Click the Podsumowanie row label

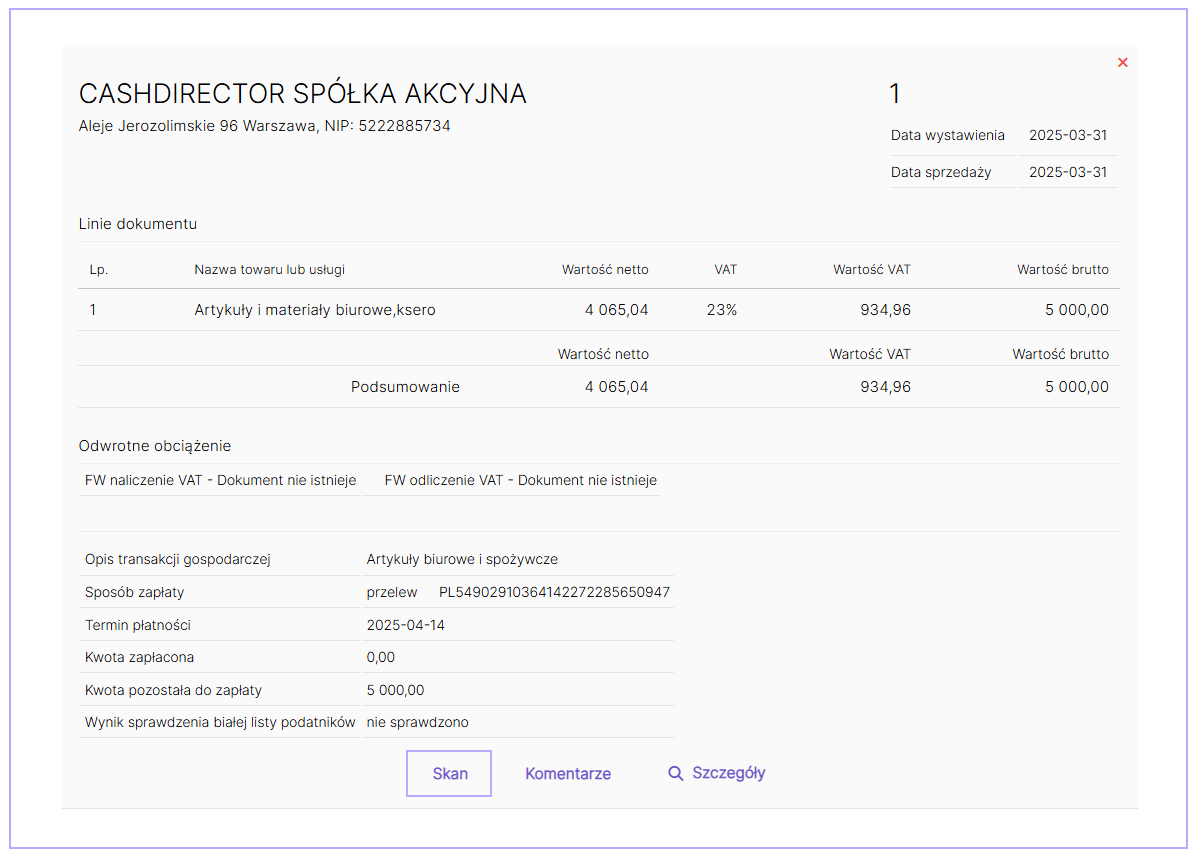405,387
